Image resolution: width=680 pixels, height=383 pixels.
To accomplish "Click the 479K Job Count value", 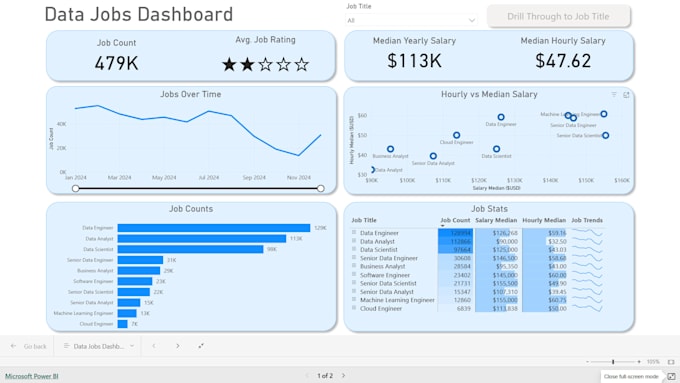I will pyautogui.click(x=116, y=63).
